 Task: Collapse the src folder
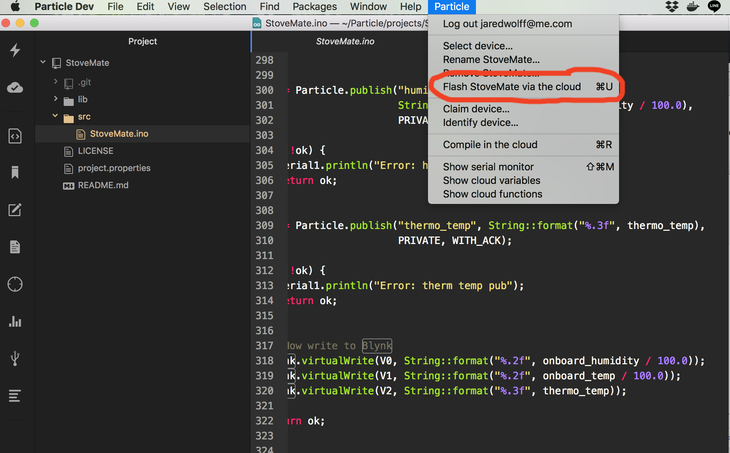pos(55,116)
